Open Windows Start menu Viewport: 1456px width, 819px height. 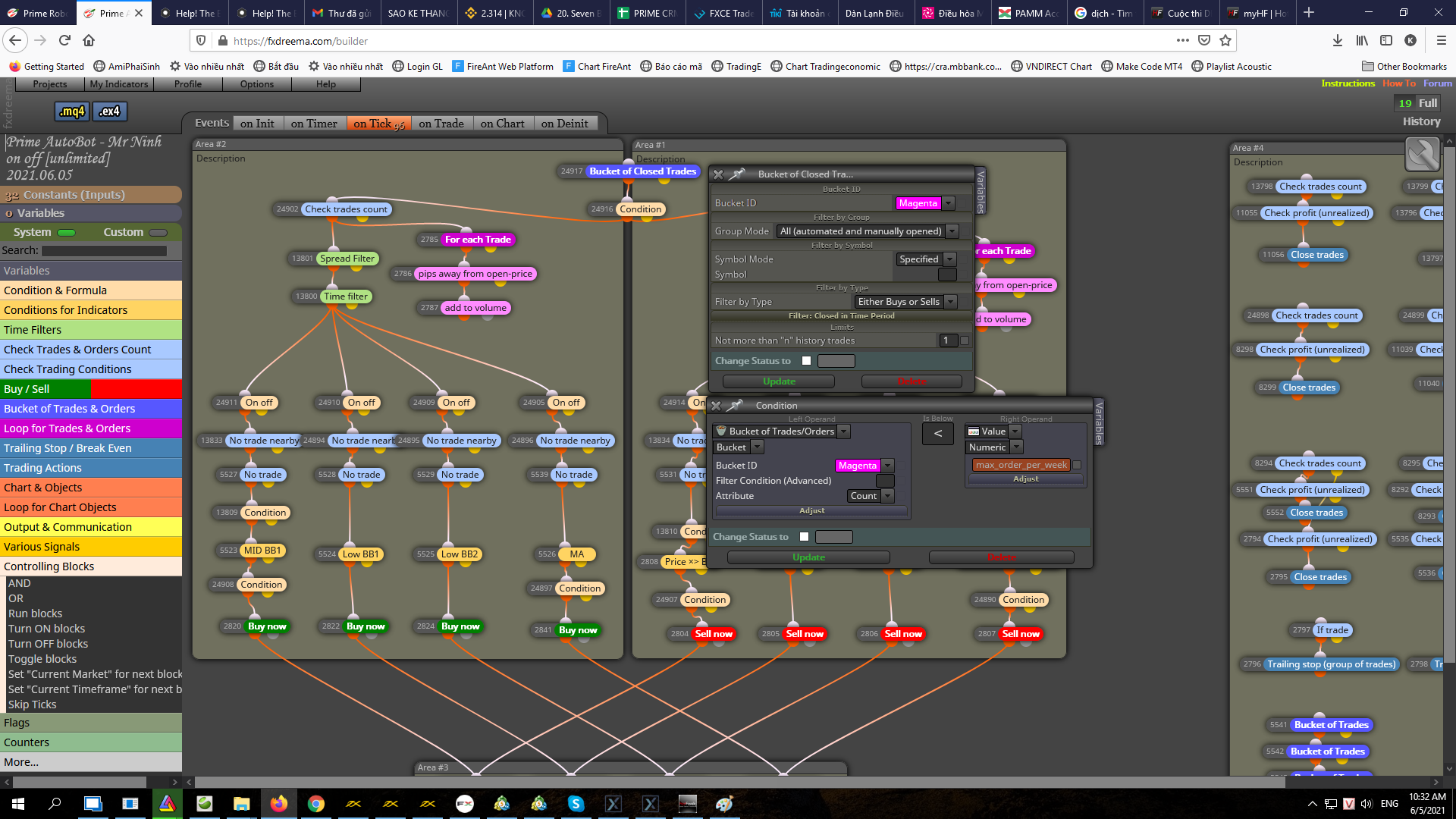pos(18,804)
